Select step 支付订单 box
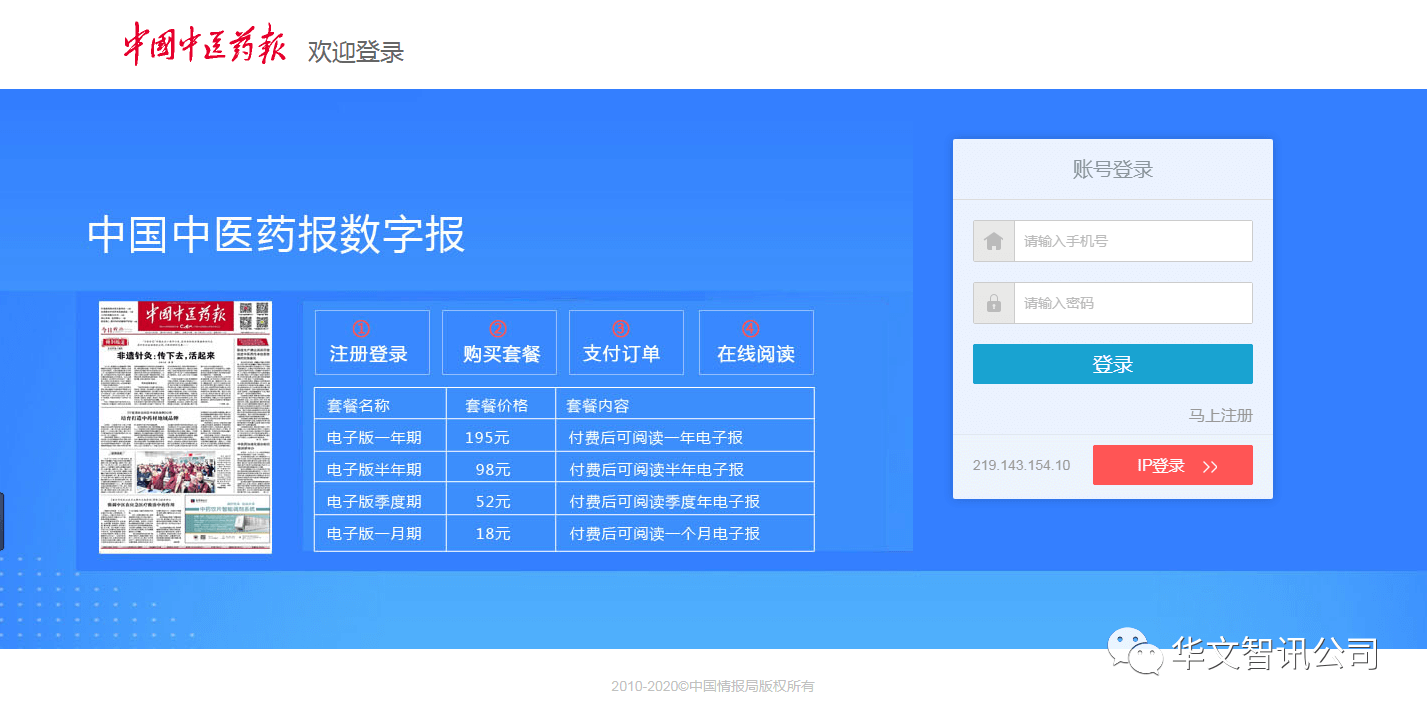1427x717 pixels. coord(626,342)
